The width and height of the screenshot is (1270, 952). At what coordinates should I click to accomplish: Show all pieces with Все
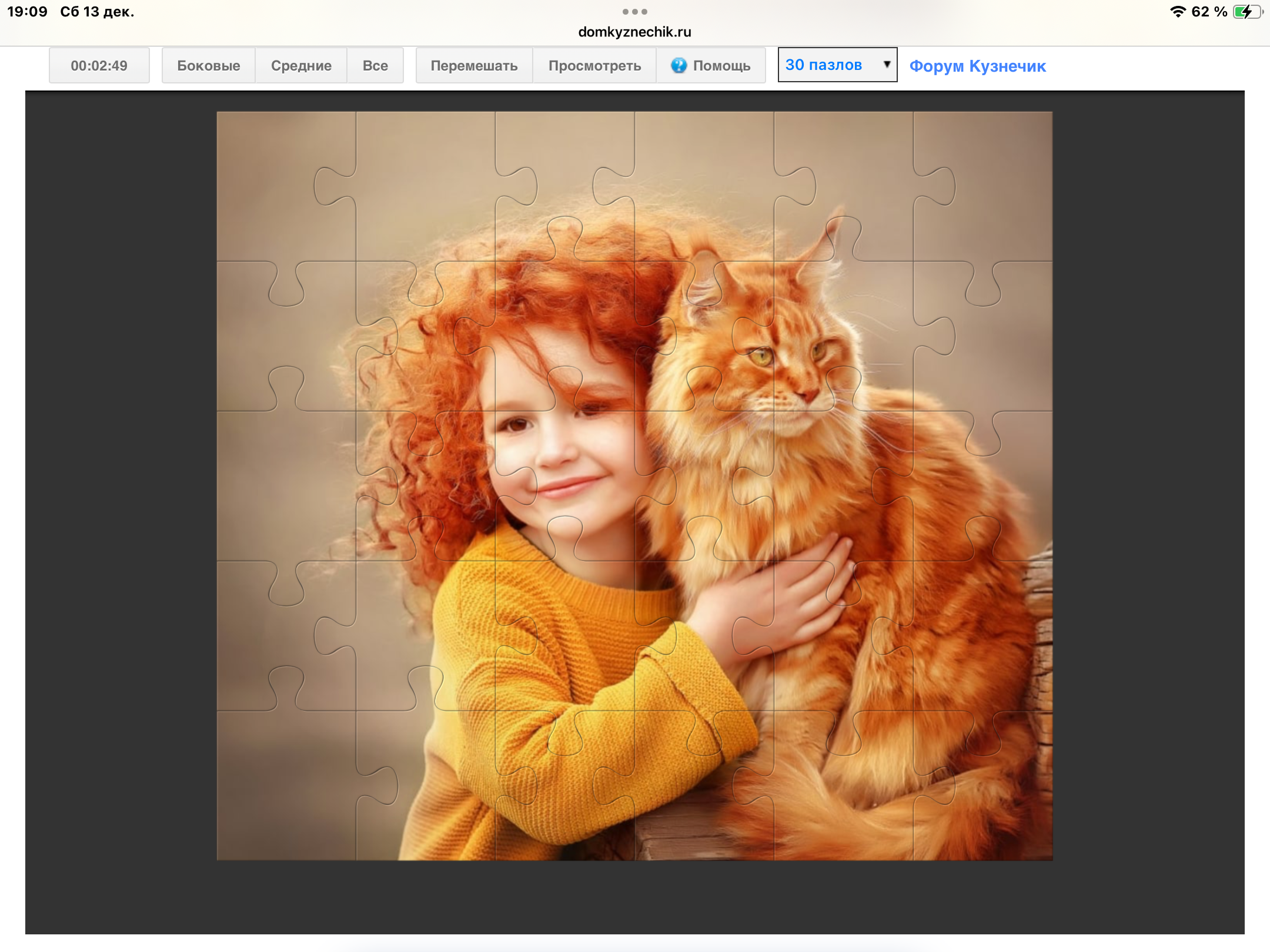coord(375,65)
